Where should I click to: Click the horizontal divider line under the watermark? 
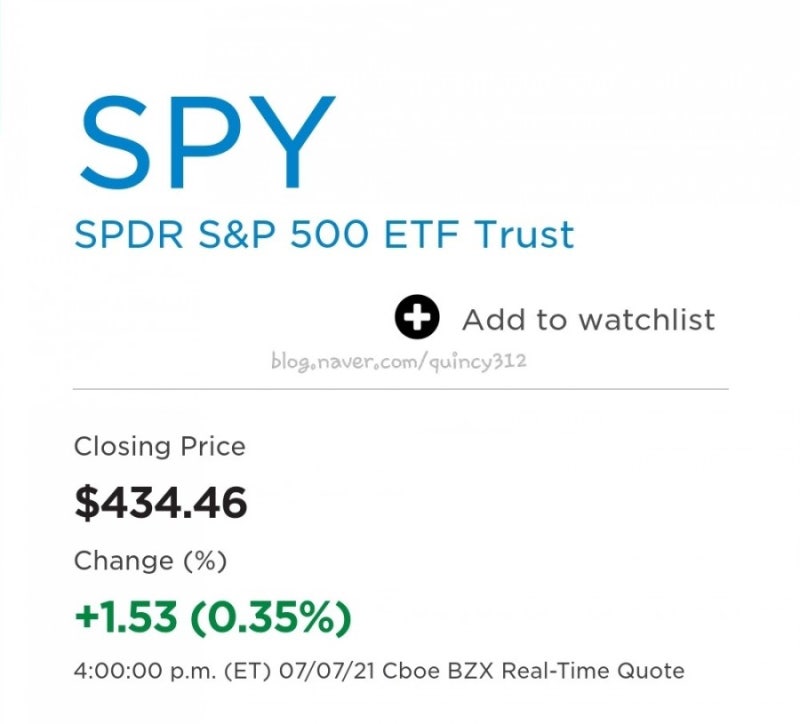click(x=400, y=385)
